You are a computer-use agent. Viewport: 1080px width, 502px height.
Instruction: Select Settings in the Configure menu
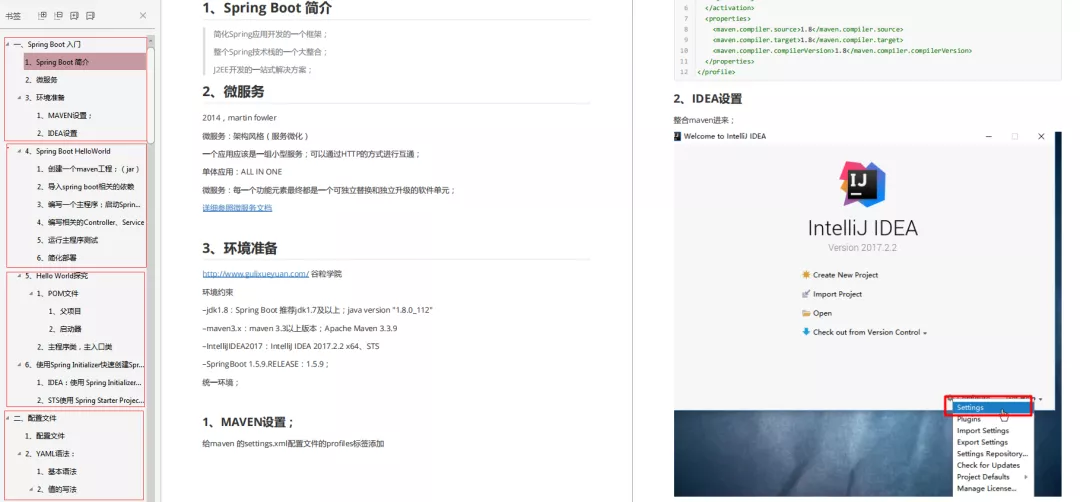click(970, 408)
